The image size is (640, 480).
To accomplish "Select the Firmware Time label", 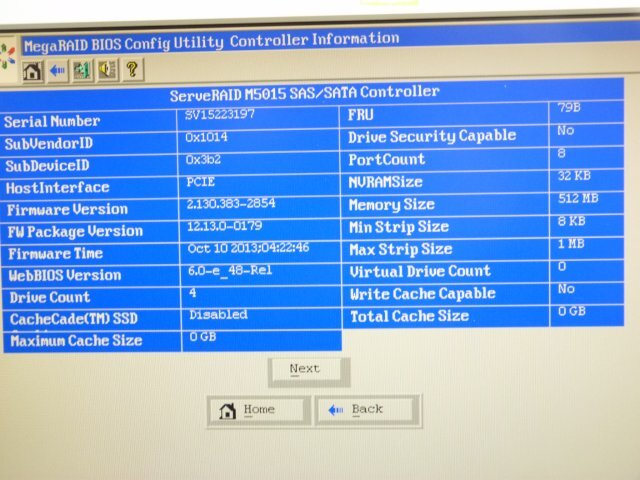I will (x=56, y=253).
